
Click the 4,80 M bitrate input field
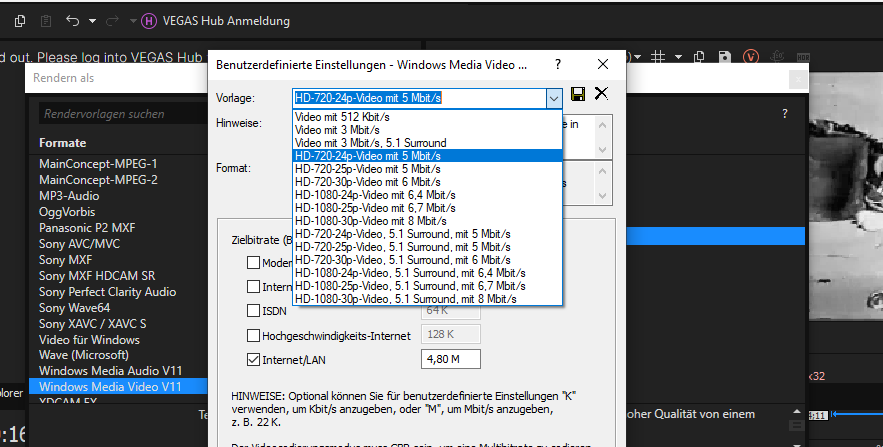pos(451,359)
